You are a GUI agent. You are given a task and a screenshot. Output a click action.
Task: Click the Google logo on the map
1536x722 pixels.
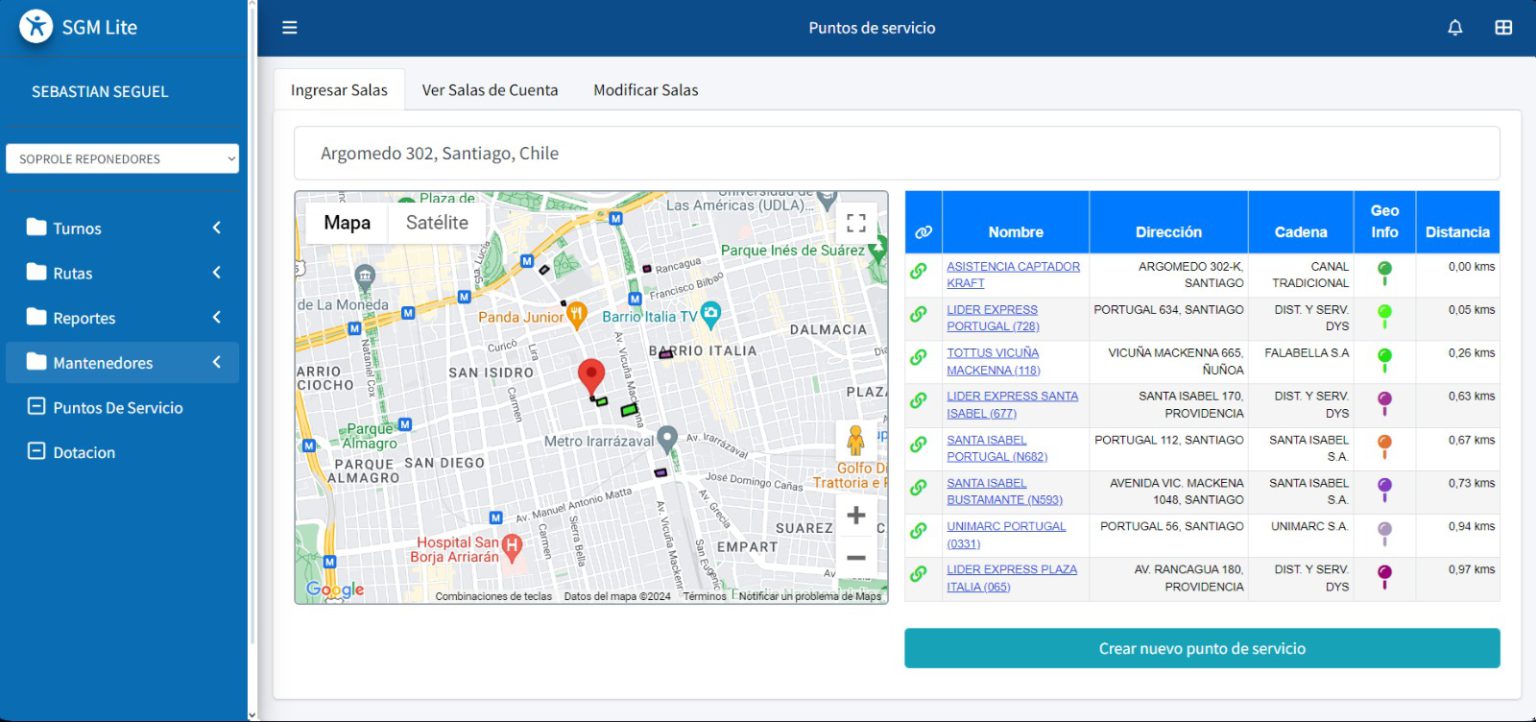coord(334,590)
